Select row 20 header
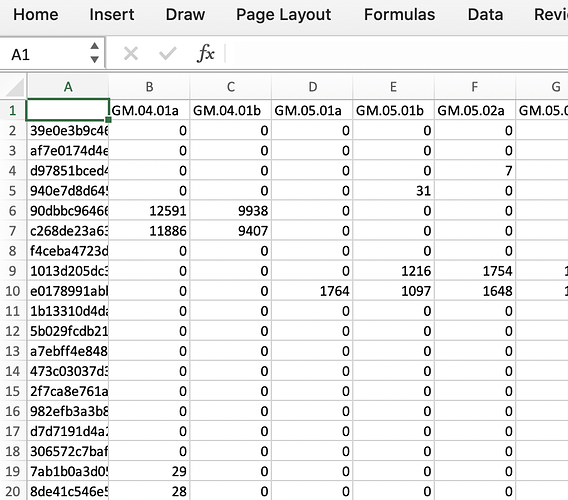 13,491
